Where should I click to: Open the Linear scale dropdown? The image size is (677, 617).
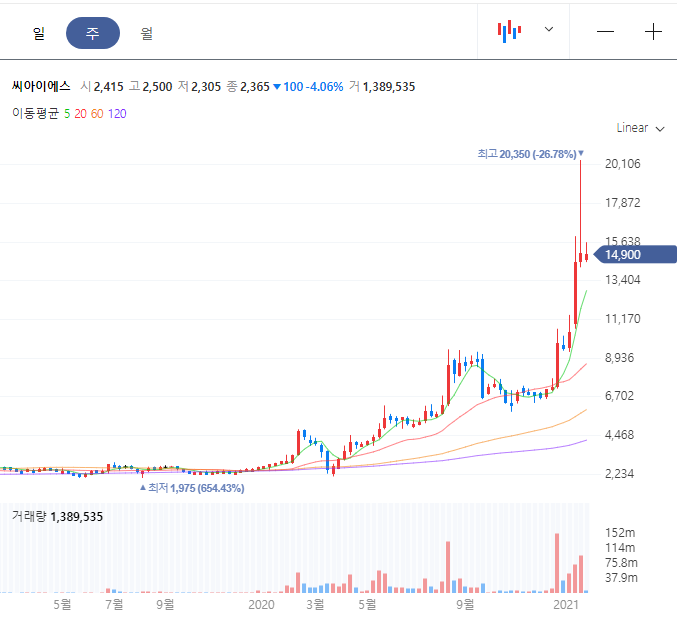(x=640, y=128)
